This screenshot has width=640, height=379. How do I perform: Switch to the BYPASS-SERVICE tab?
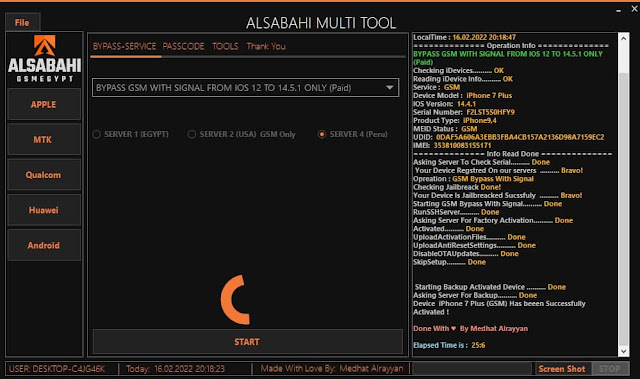(124, 47)
